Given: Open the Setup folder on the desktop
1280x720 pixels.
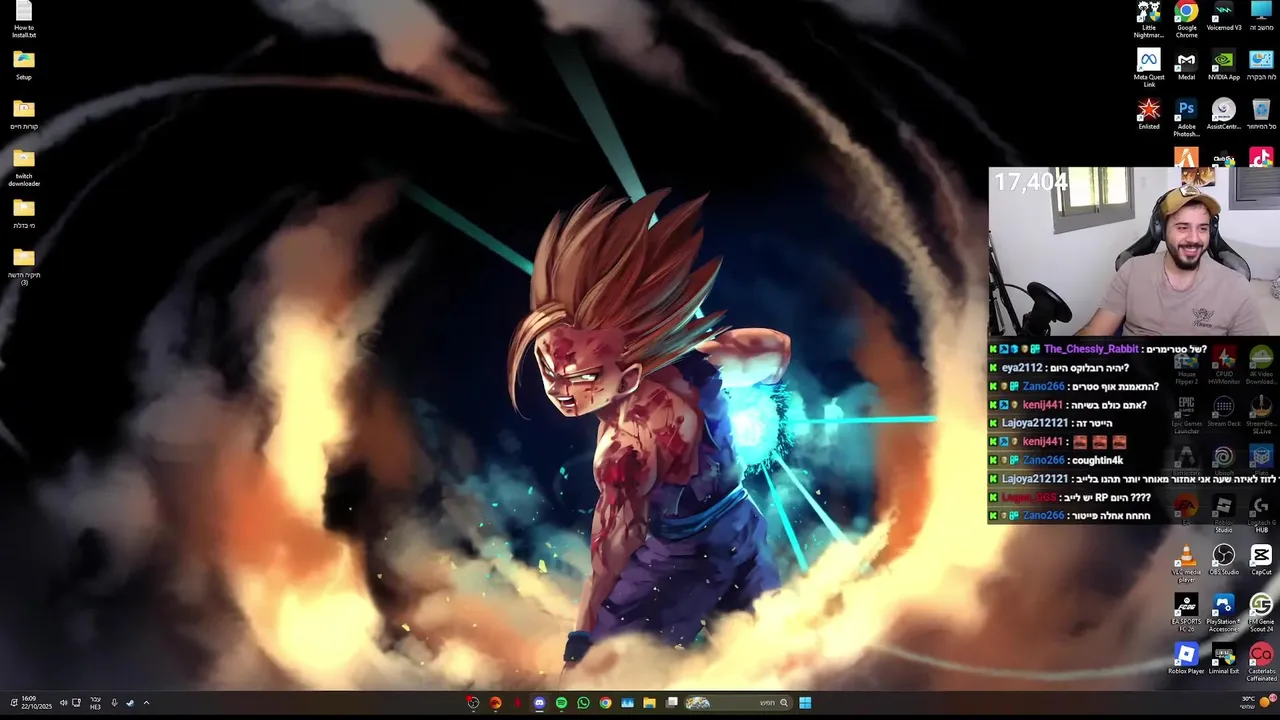Looking at the screenshot, I should tap(24, 66).
